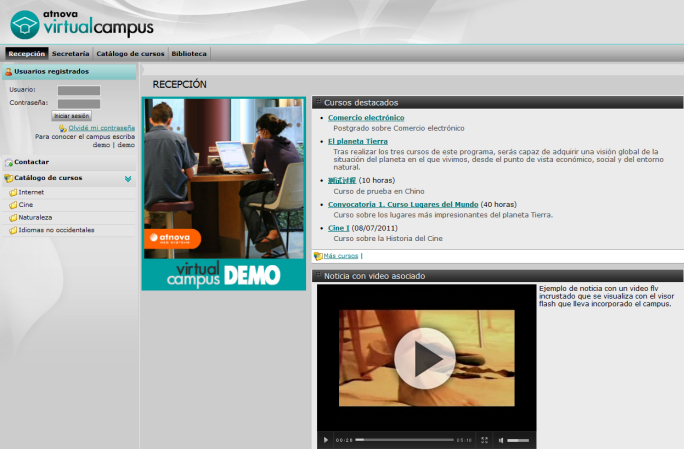Image resolution: width=684 pixels, height=449 pixels.
Task: Adjust the video volume slider
Action: (x=518, y=440)
